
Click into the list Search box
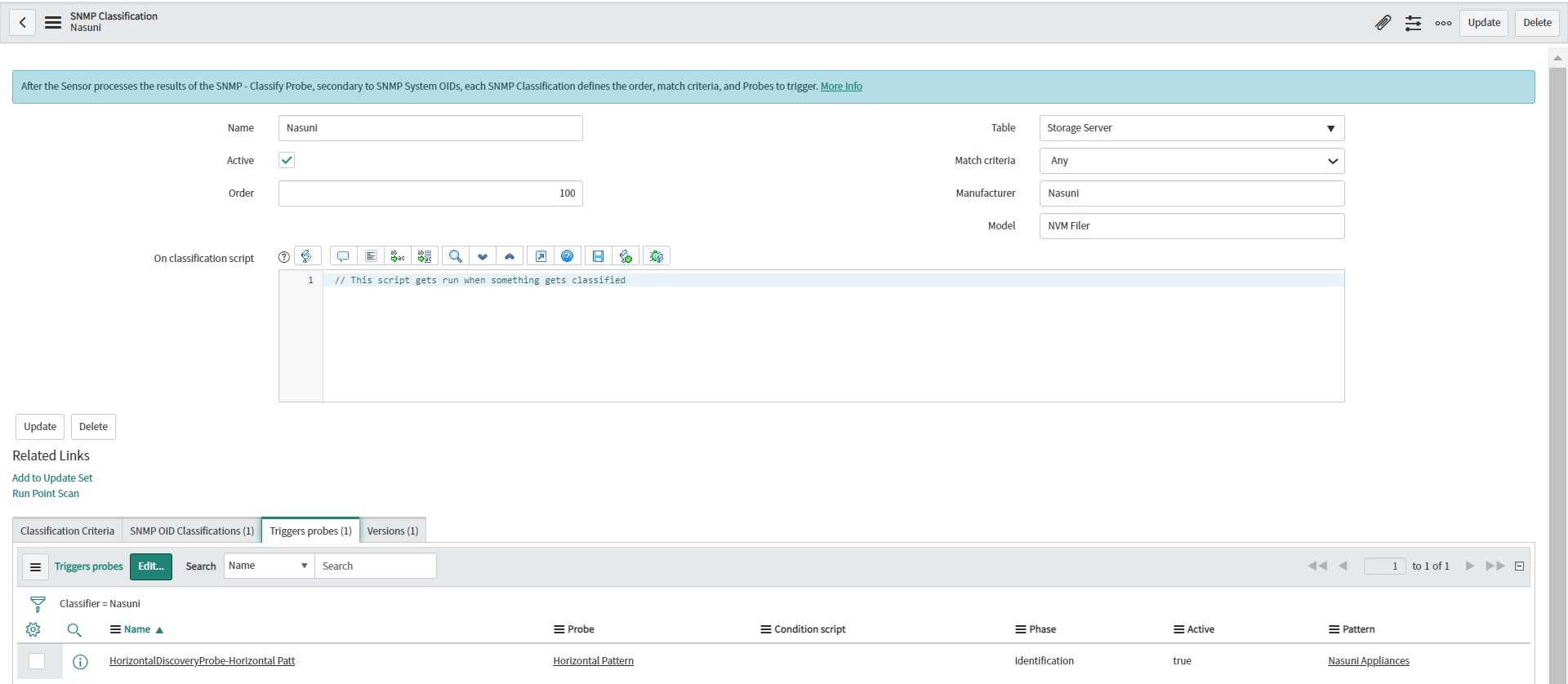376,566
